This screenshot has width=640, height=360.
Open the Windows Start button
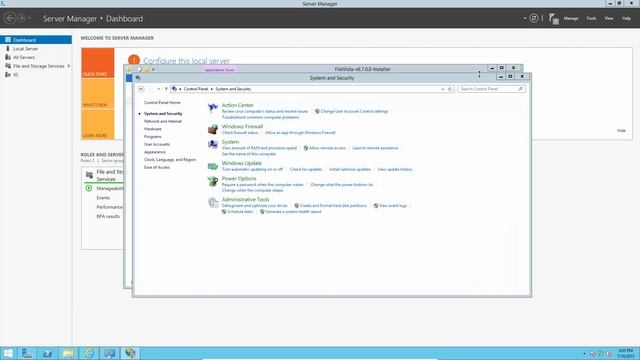click(x=8, y=353)
